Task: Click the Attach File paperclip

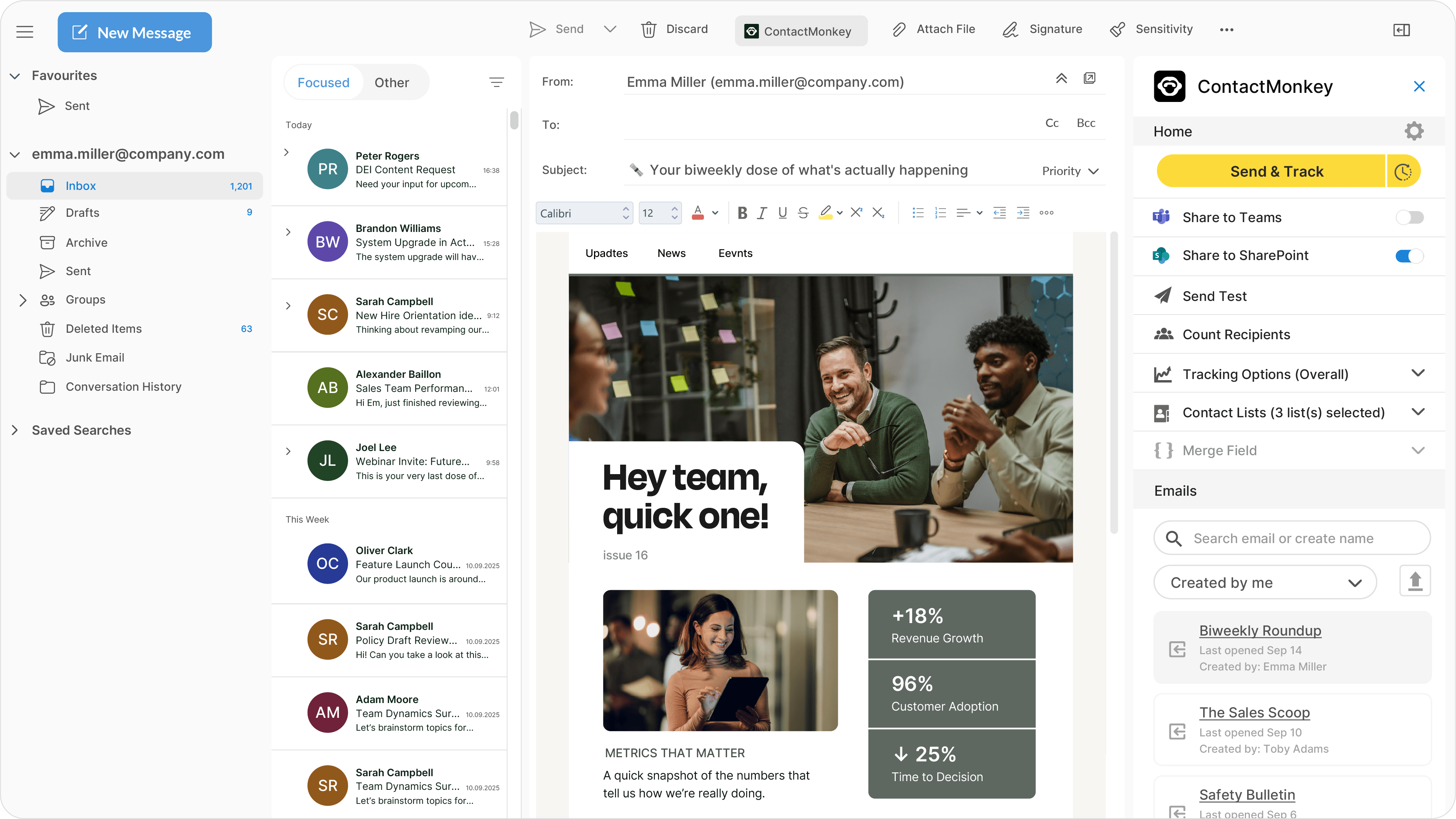Action: point(899,30)
